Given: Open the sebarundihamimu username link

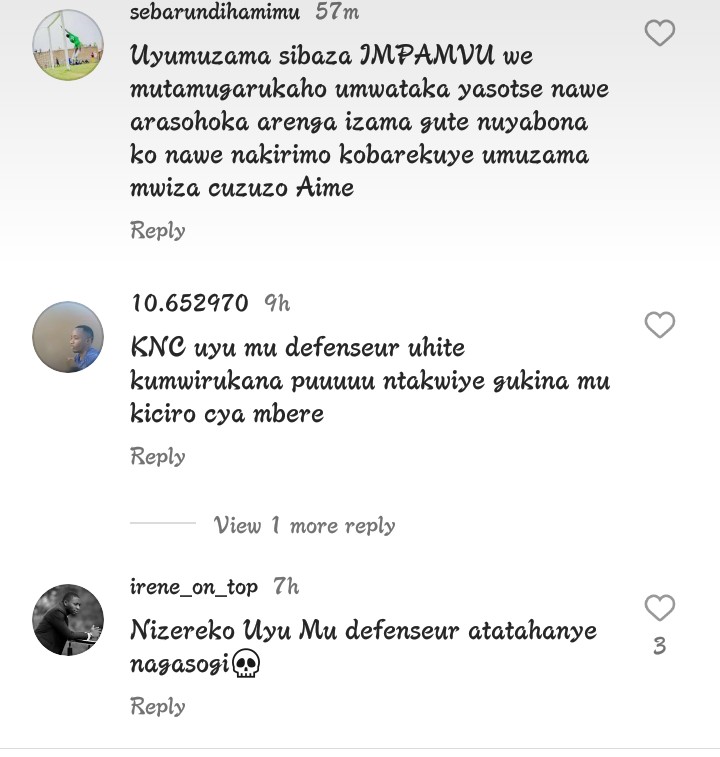Looking at the screenshot, I should [215, 12].
